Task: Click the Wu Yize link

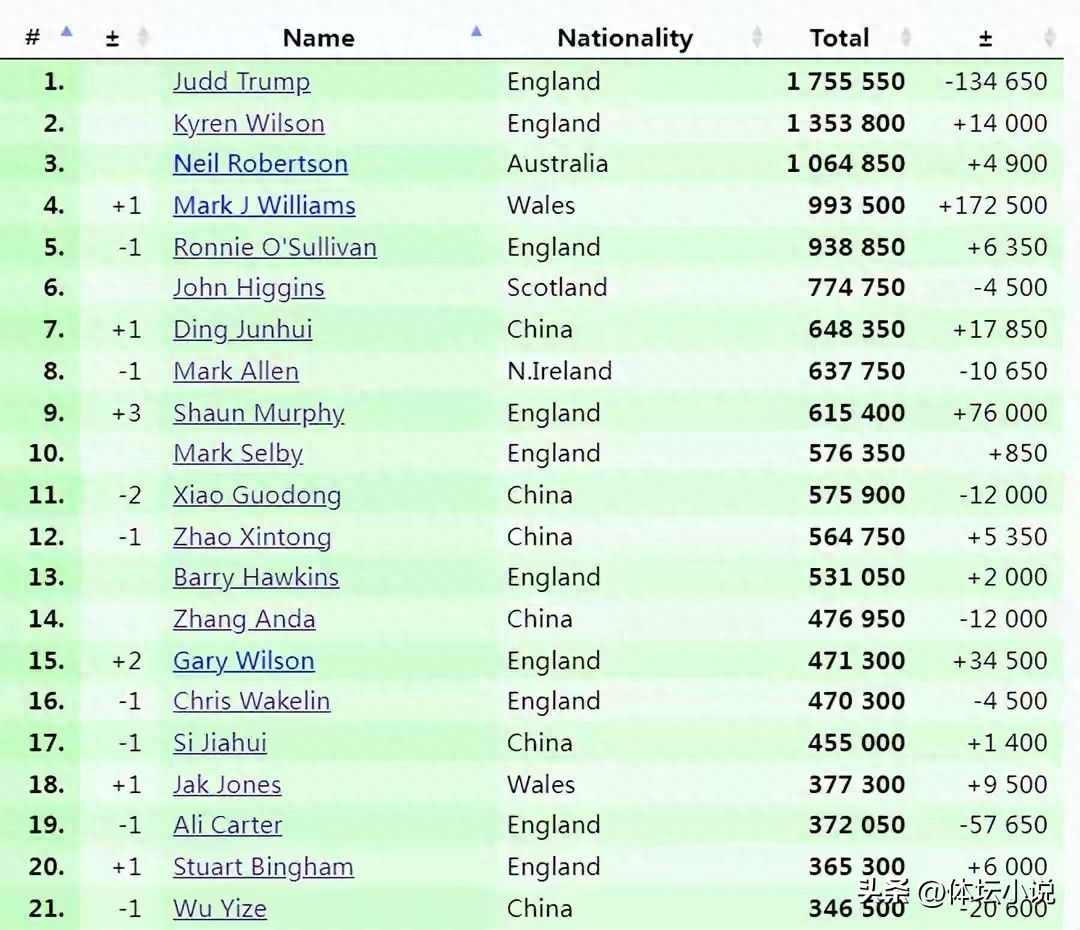Action: click(x=220, y=909)
